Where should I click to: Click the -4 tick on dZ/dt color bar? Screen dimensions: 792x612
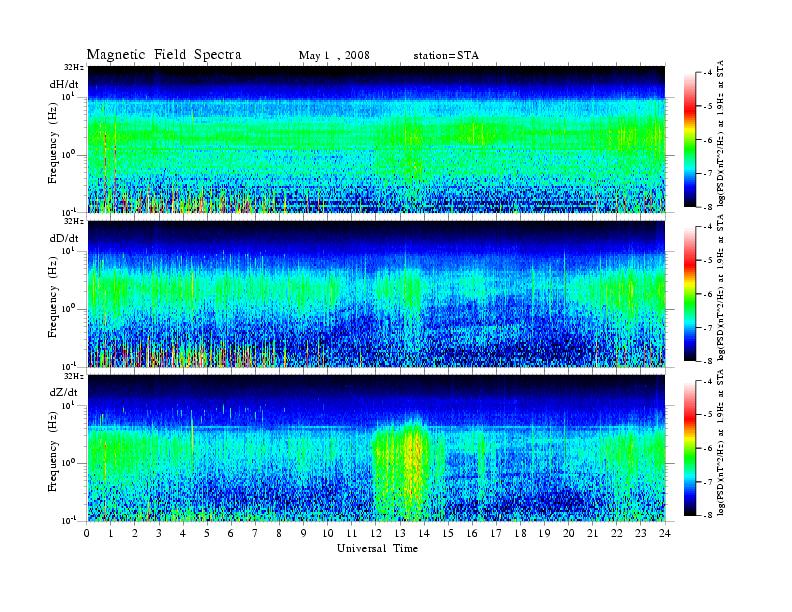click(x=708, y=381)
